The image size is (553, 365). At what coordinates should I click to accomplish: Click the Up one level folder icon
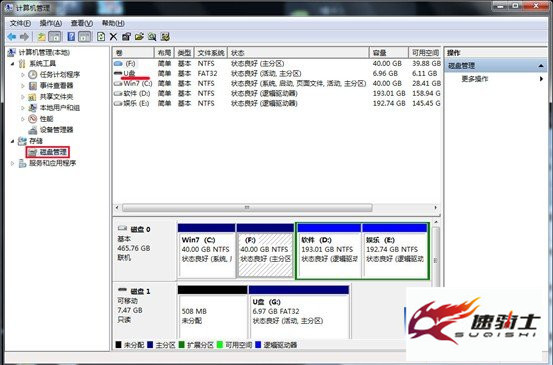tap(42, 37)
